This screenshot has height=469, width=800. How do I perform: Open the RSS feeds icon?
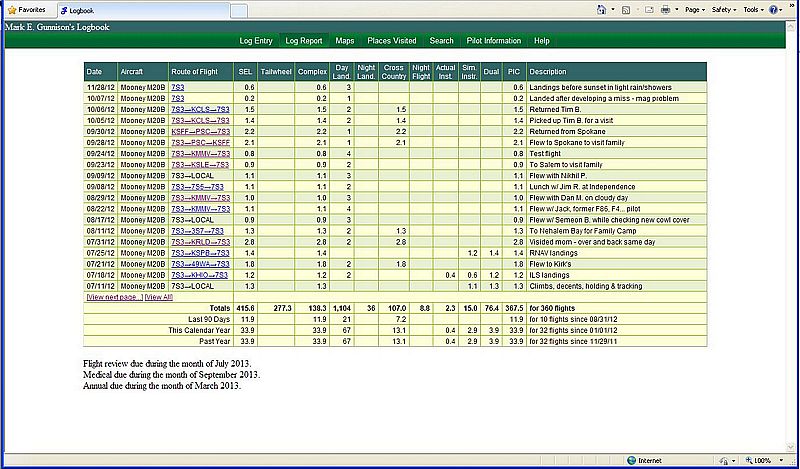pos(626,10)
